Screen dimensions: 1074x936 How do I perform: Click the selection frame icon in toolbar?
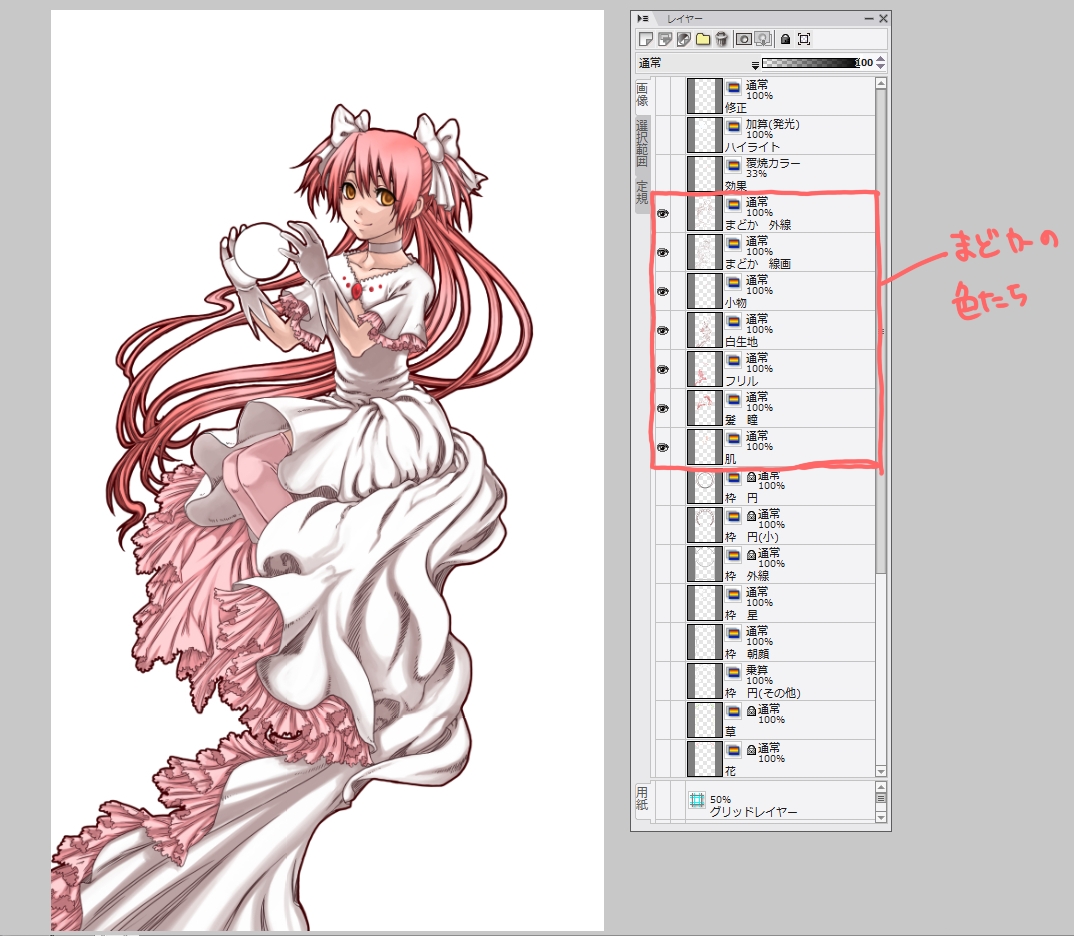click(x=804, y=39)
